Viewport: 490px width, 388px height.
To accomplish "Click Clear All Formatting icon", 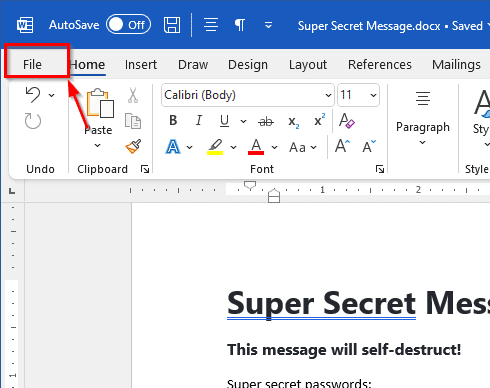I will (347, 120).
